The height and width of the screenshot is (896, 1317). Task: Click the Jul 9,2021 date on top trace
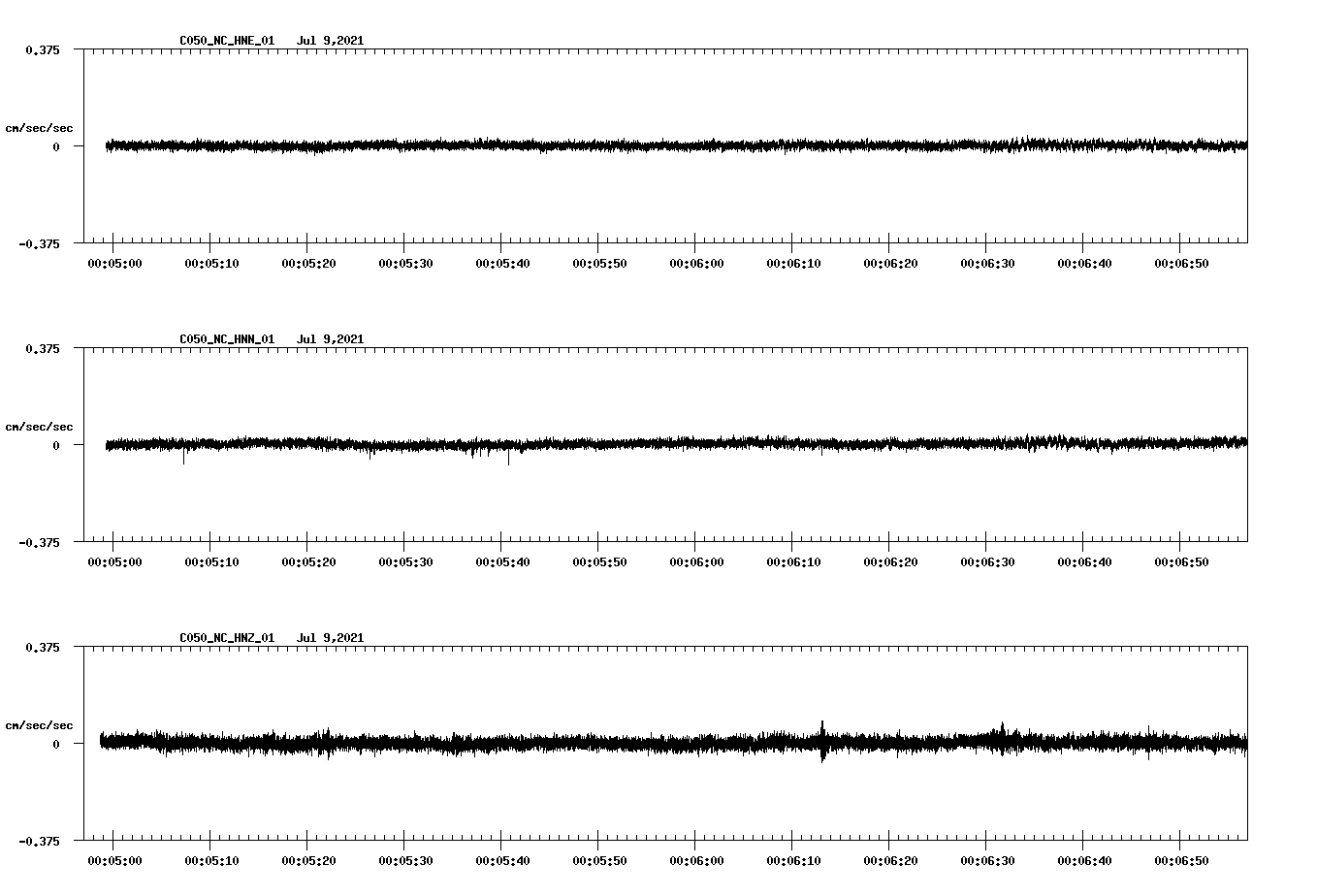click(331, 41)
